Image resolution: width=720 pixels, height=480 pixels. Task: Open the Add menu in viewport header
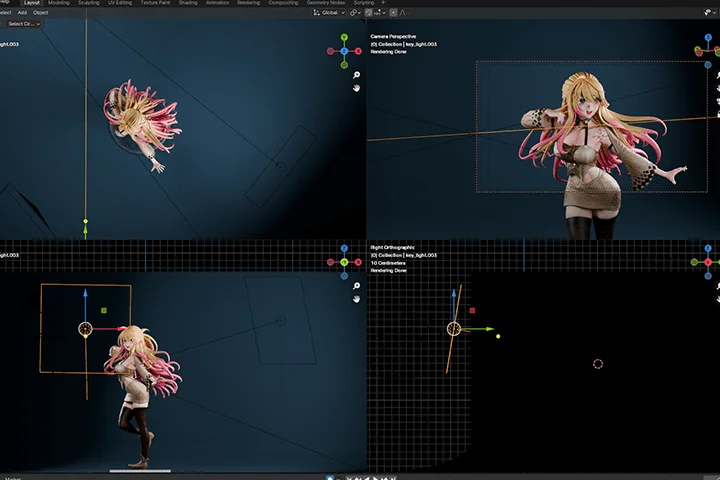coord(22,13)
